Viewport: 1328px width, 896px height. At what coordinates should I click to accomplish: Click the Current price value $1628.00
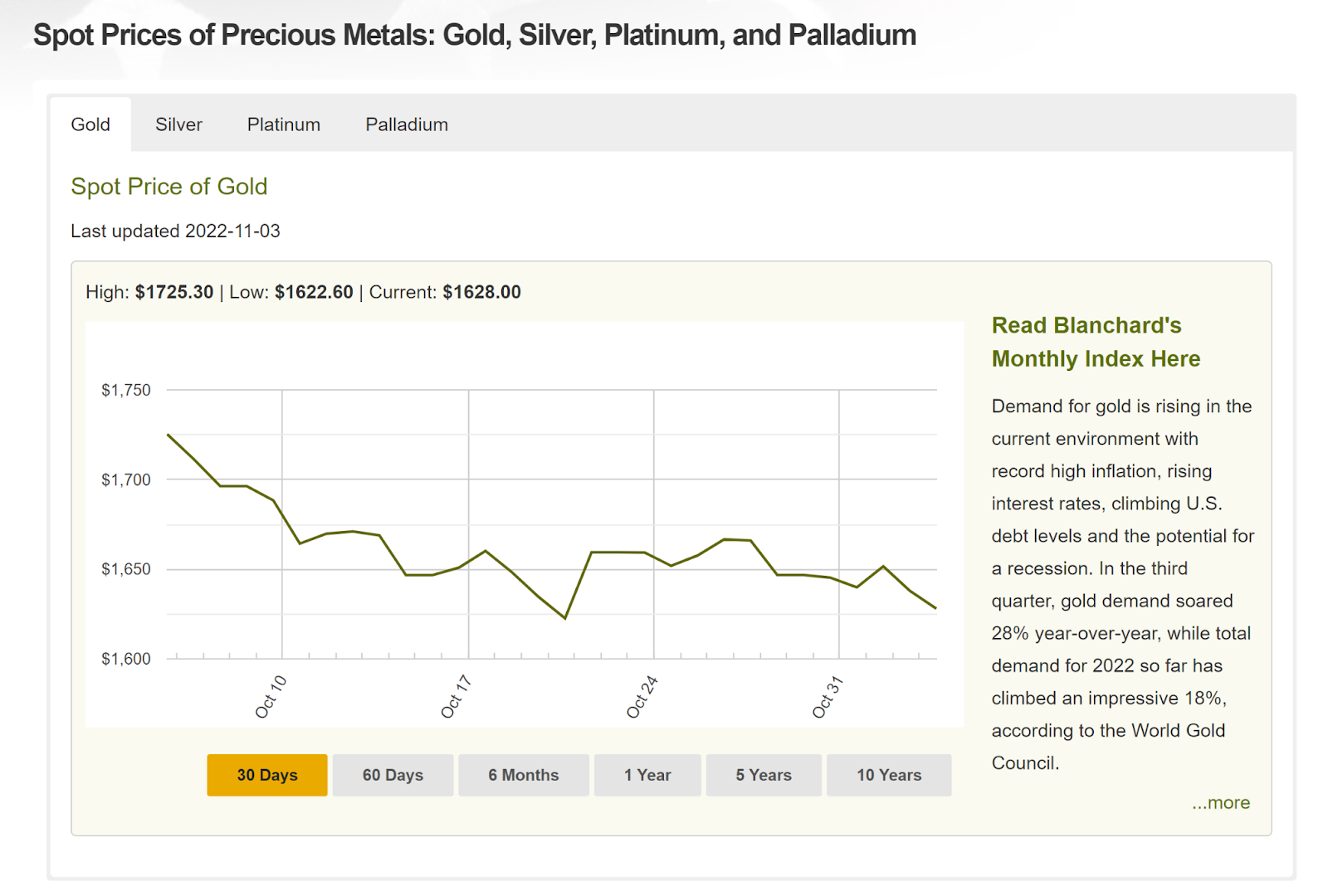(x=481, y=292)
